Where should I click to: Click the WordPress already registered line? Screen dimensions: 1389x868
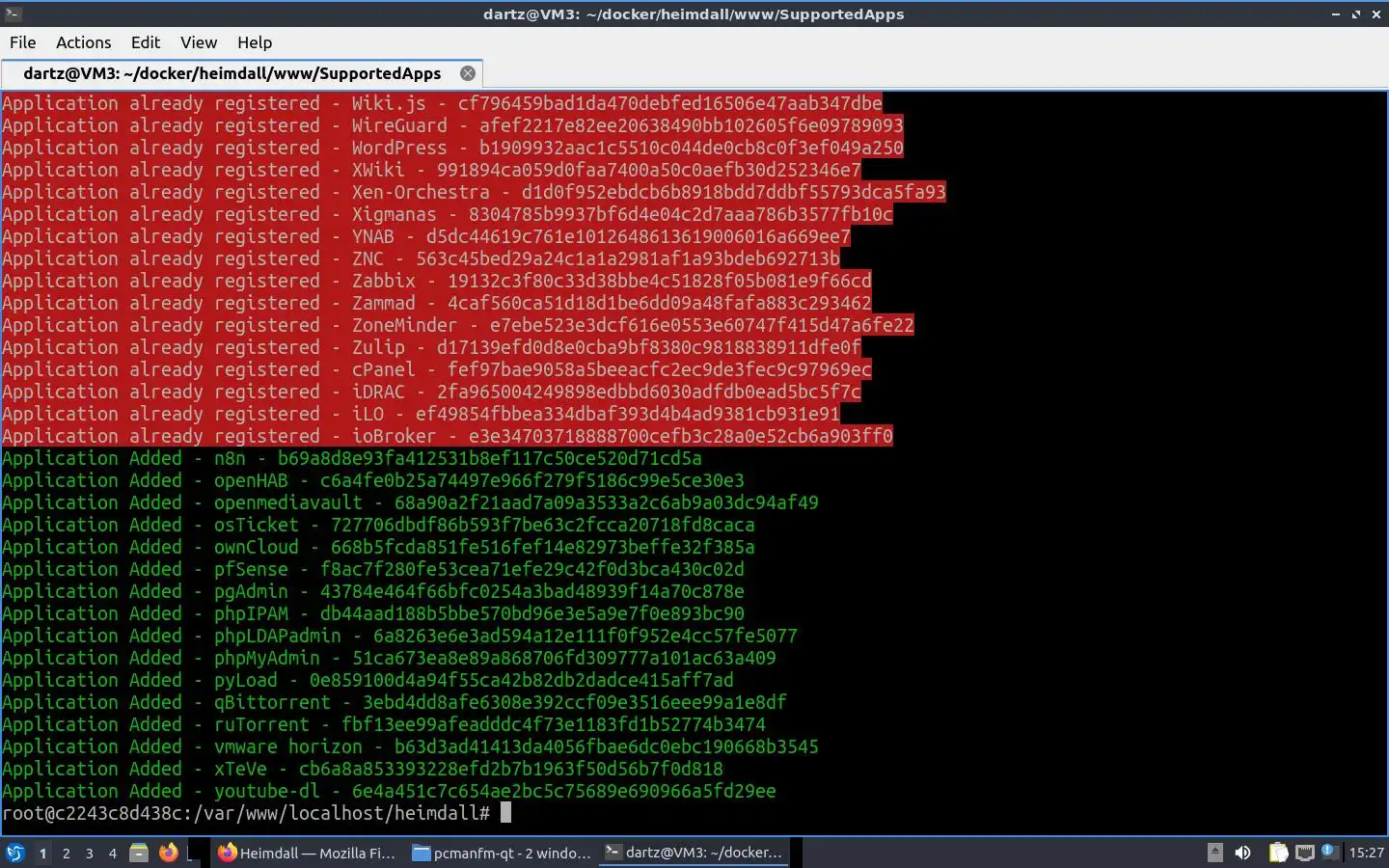tap(452, 148)
